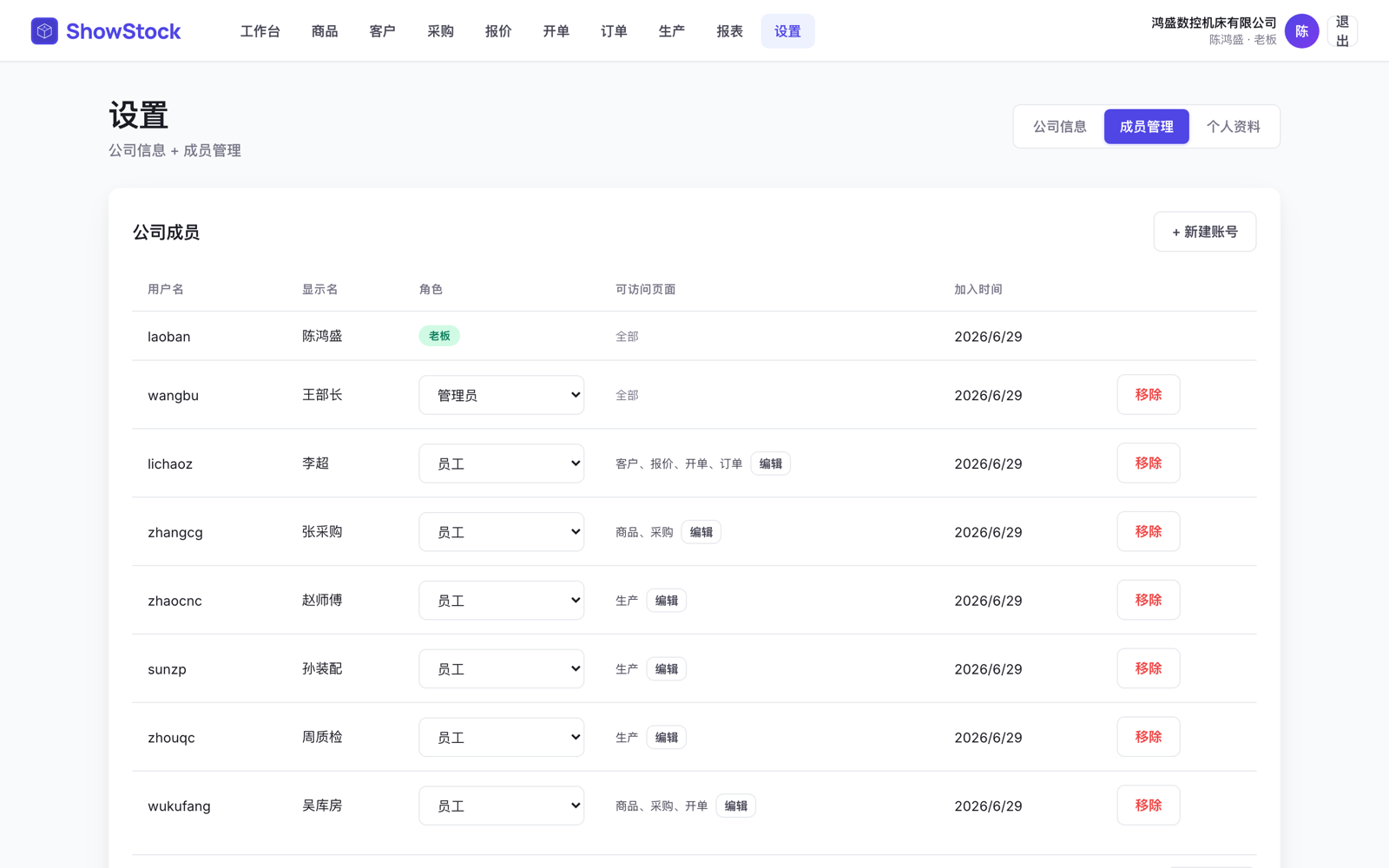Viewport: 1389px width, 868px height.
Task: Click 编辑 for sunzp
Action: coord(666,669)
